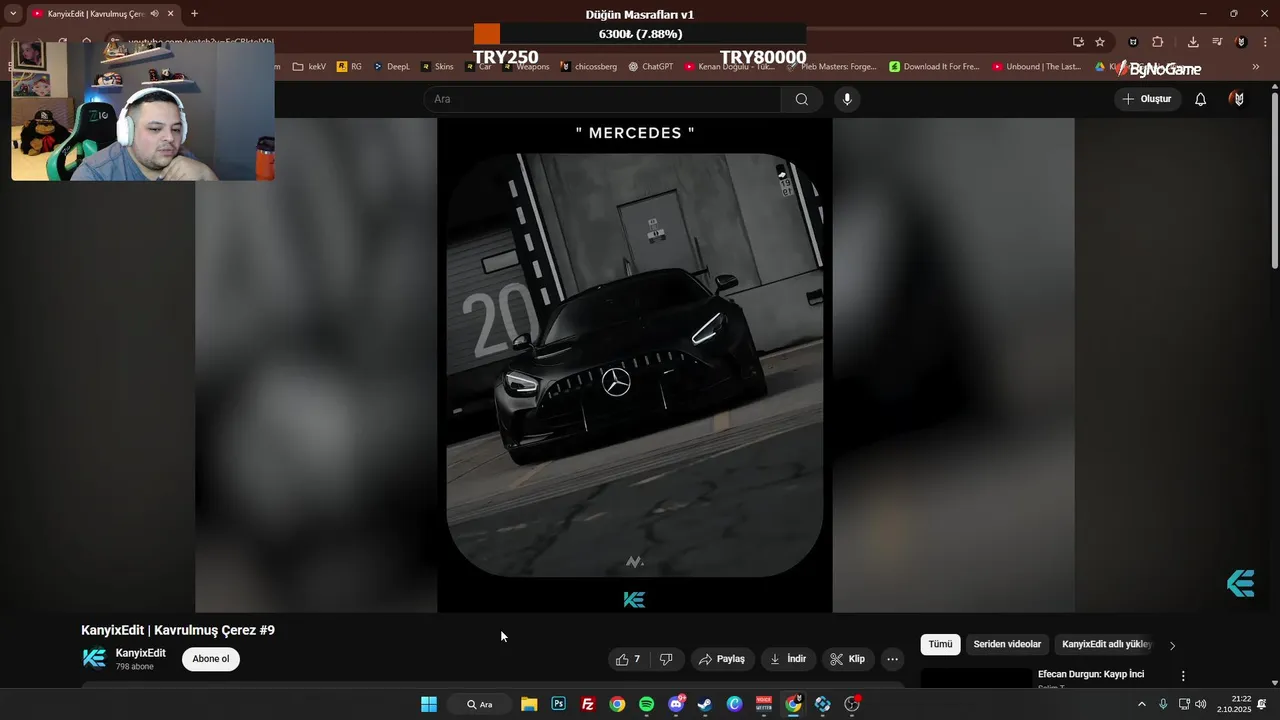Click the Klip clip button
Screen dimensions: 1280x720
coord(847,659)
